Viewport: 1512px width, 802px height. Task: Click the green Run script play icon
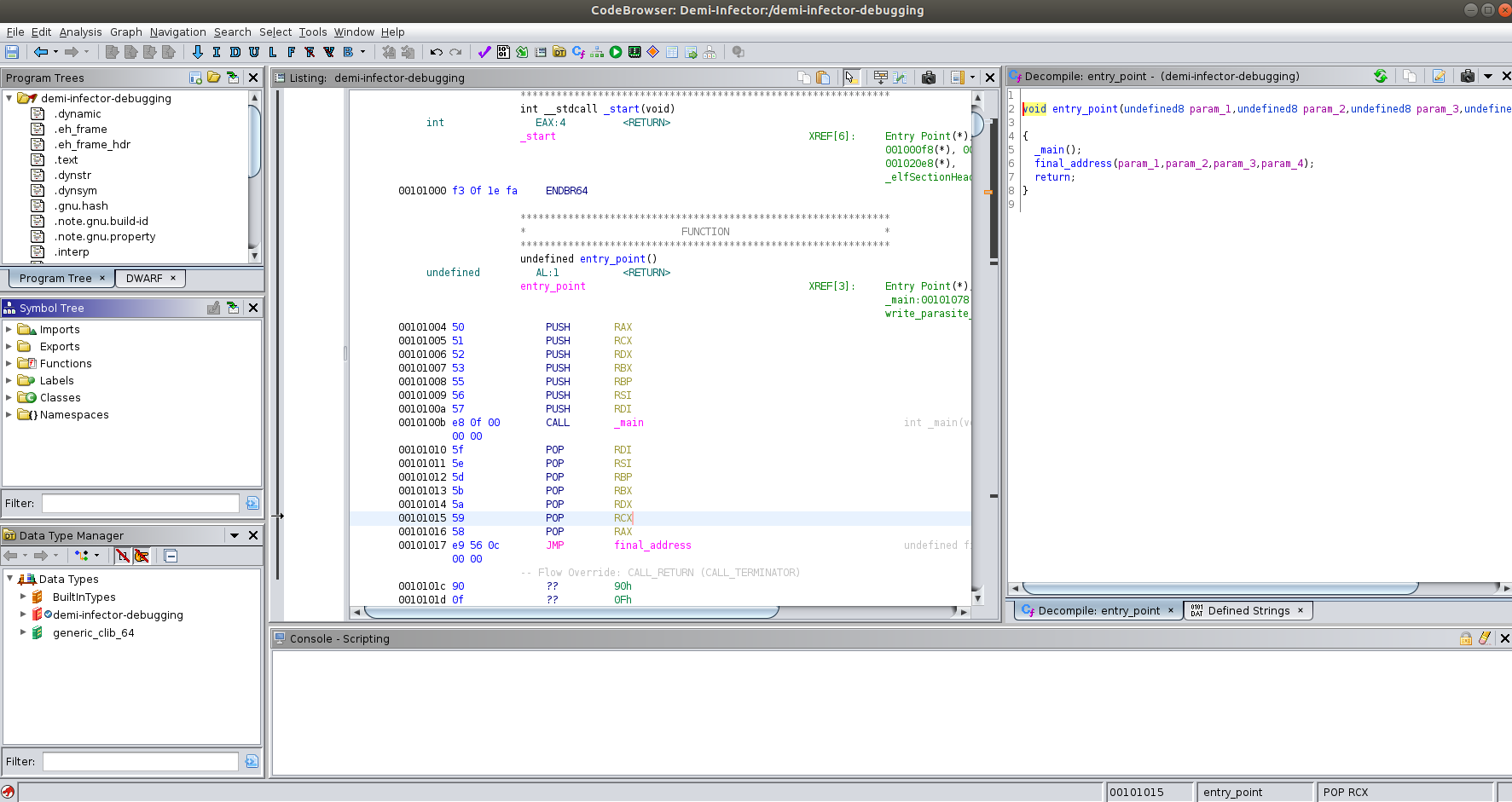point(616,53)
